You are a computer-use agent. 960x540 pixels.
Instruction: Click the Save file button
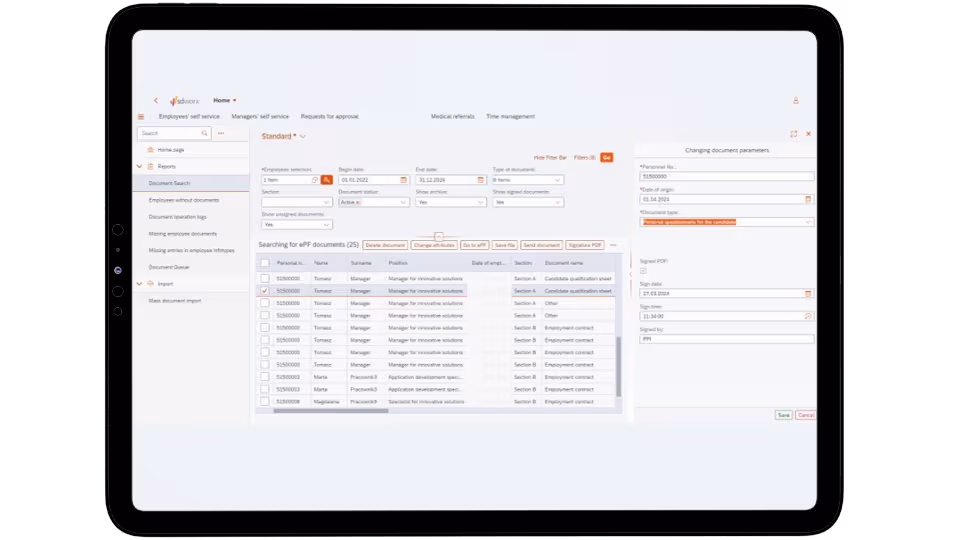click(504, 245)
